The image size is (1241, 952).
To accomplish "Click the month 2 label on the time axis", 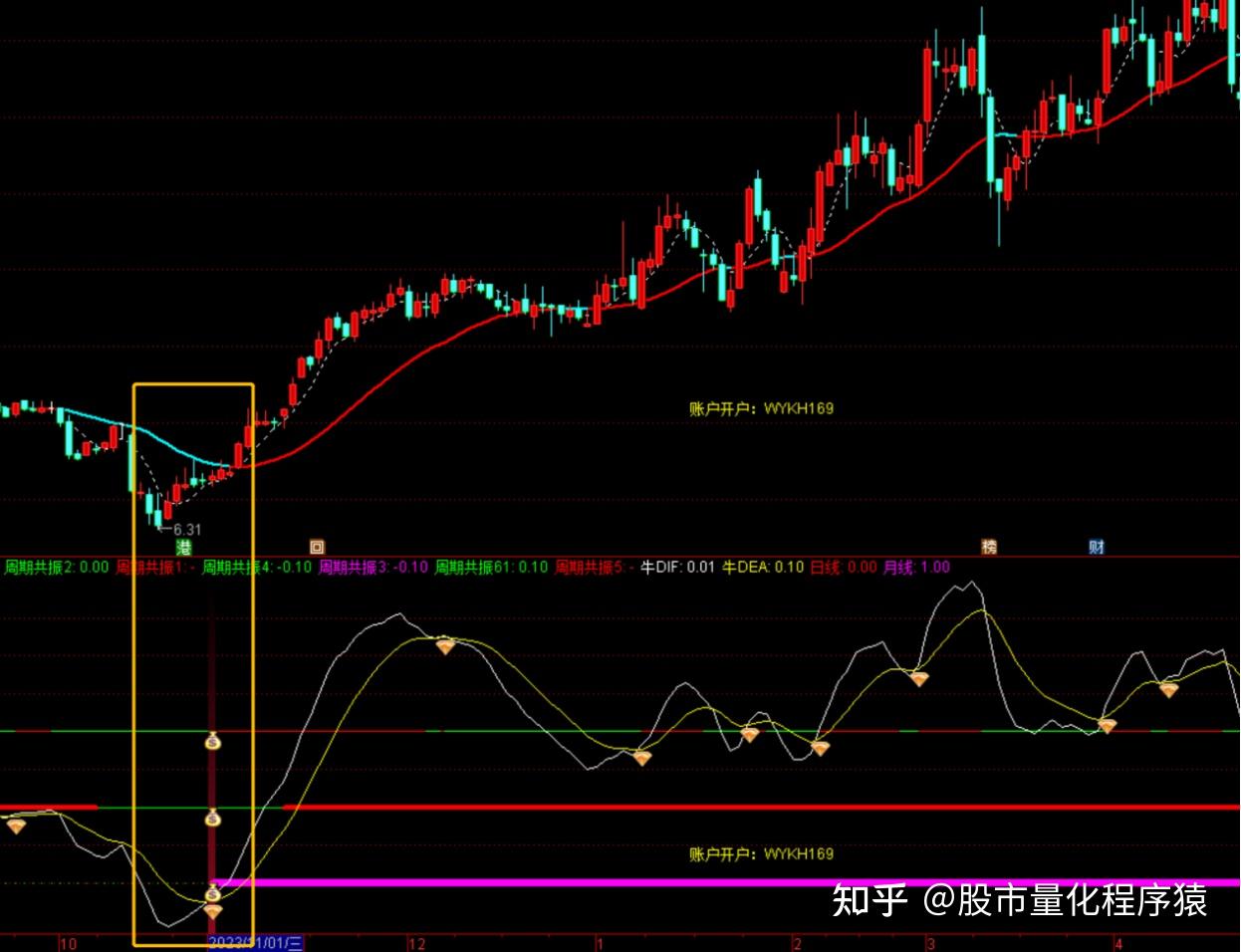I will [x=797, y=943].
